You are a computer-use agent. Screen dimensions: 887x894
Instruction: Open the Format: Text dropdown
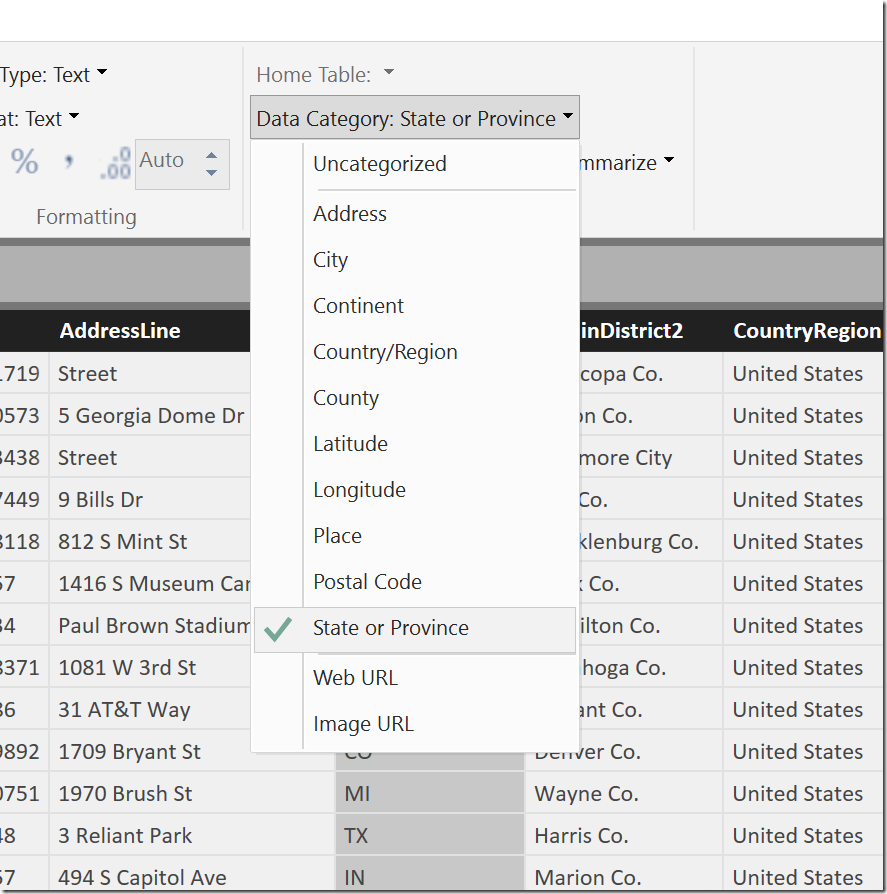point(39,119)
